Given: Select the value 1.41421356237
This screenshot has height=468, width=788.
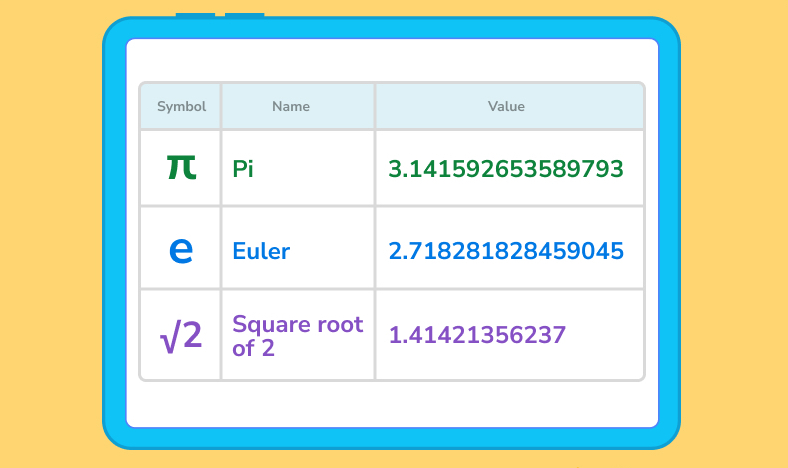Looking at the screenshot, I should click(x=477, y=335).
